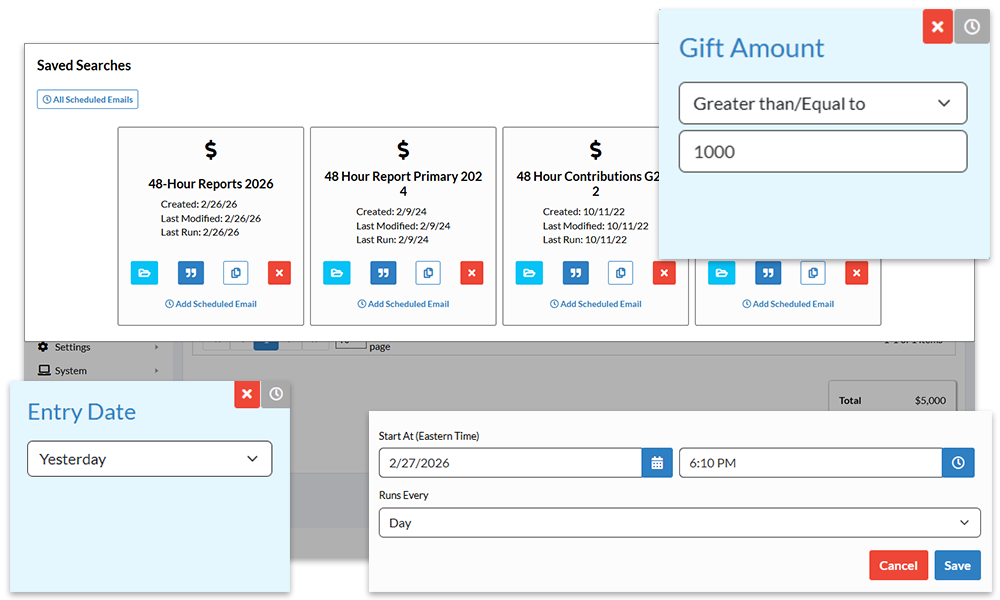The height and width of the screenshot is (600, 1000).
Task: Cancel the schedule configuration
Action: [x=898, y=565]
